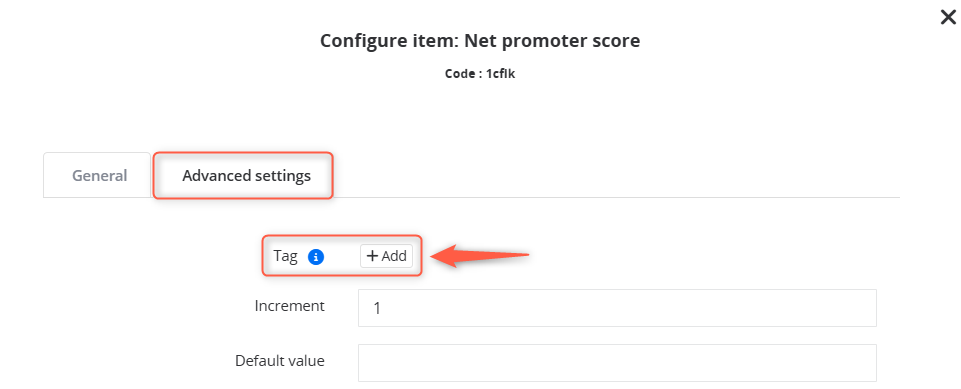This screenshot has height=389, width=961.
Task: Focus the Increment input field
Action: point(617,308)
